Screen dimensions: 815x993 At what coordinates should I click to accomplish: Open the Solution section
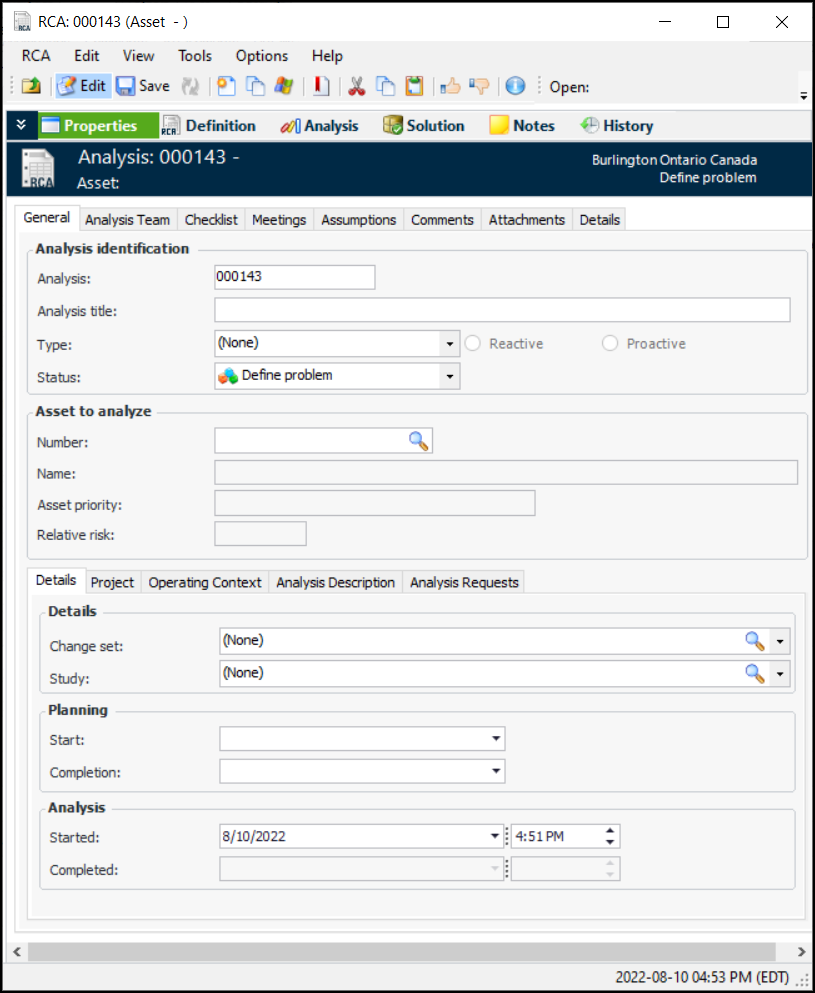[x=423, y=126]
